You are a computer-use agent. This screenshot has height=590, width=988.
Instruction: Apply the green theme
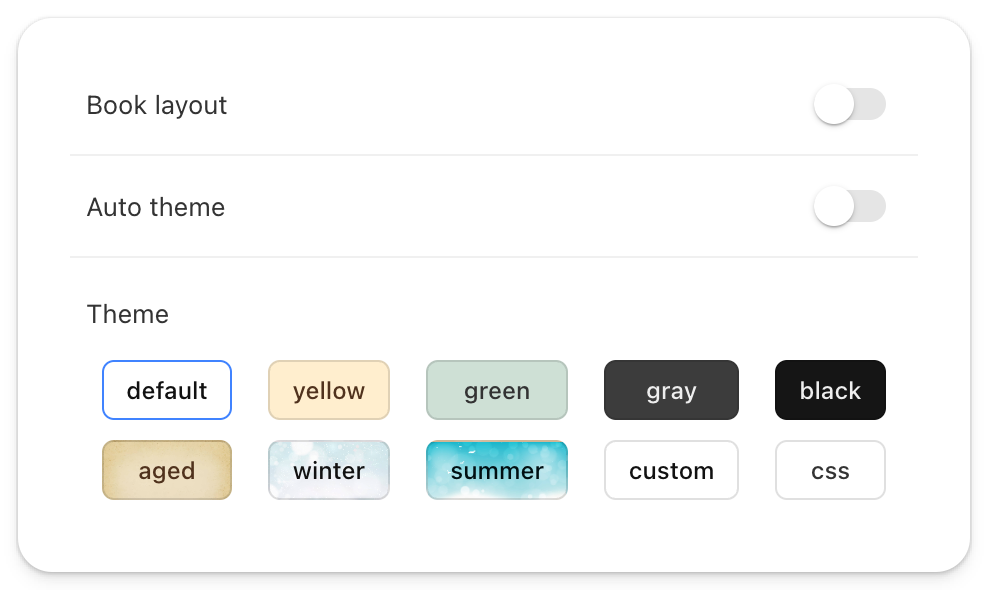tap(497, 390)
